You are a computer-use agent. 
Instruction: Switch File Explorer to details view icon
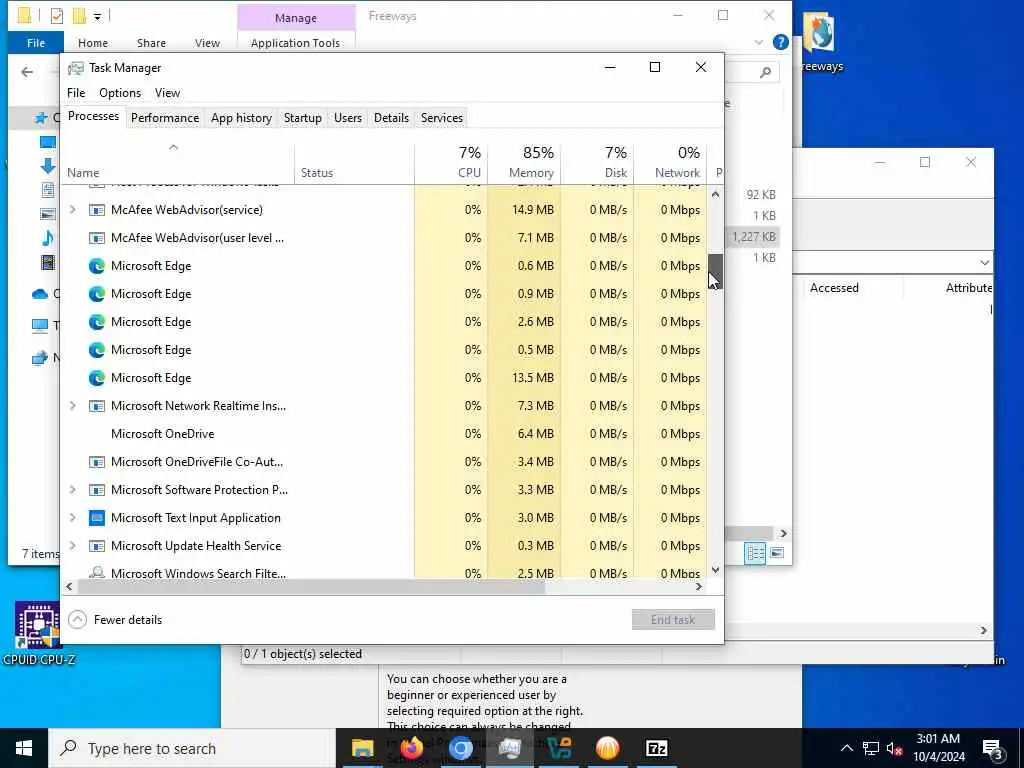[755, 553]
